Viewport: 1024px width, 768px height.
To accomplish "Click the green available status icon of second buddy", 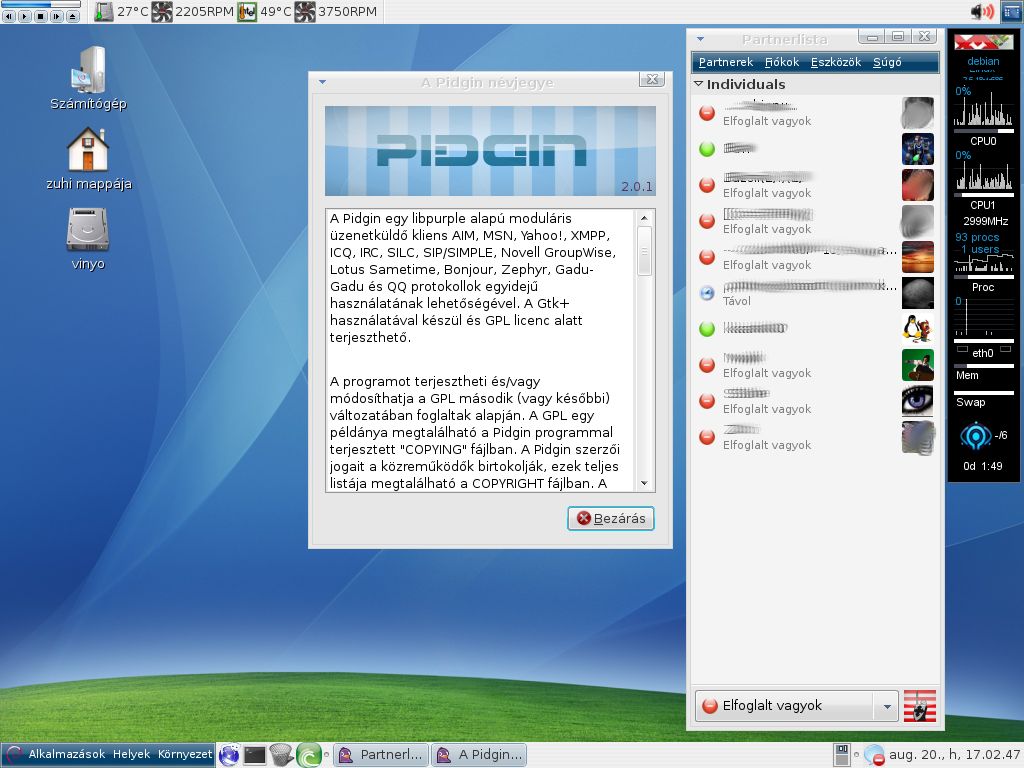I will pos(707,149).
